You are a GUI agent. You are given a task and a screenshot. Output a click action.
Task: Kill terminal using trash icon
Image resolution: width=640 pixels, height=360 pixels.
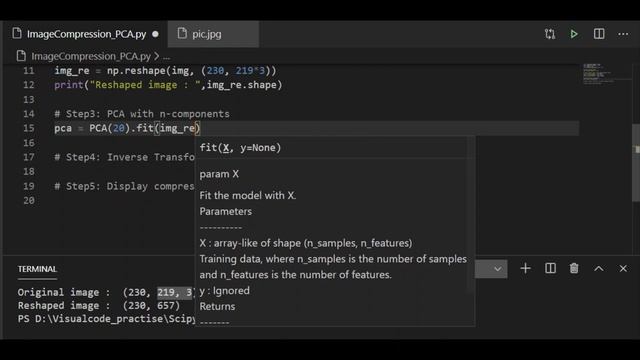574,269
